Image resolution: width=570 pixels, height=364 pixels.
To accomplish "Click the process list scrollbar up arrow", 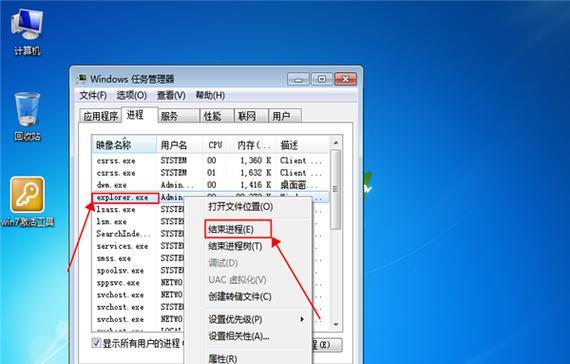I will [x=336, y=143].
